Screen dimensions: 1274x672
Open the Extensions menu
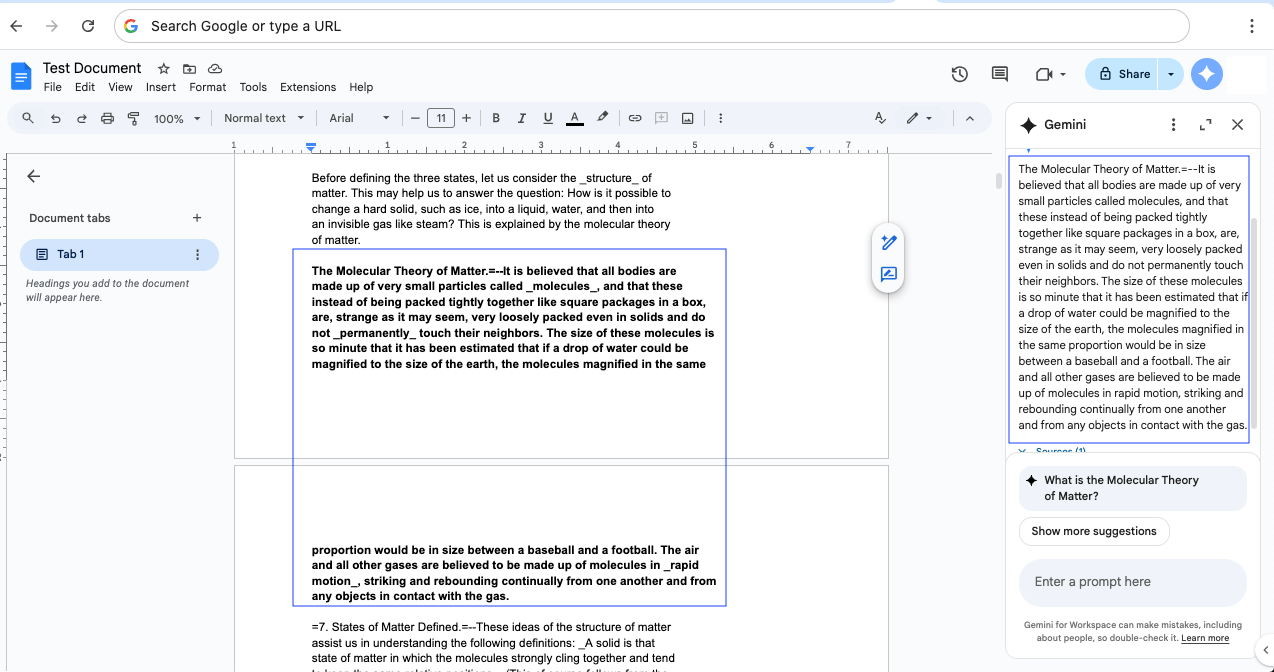pos(308,87)
